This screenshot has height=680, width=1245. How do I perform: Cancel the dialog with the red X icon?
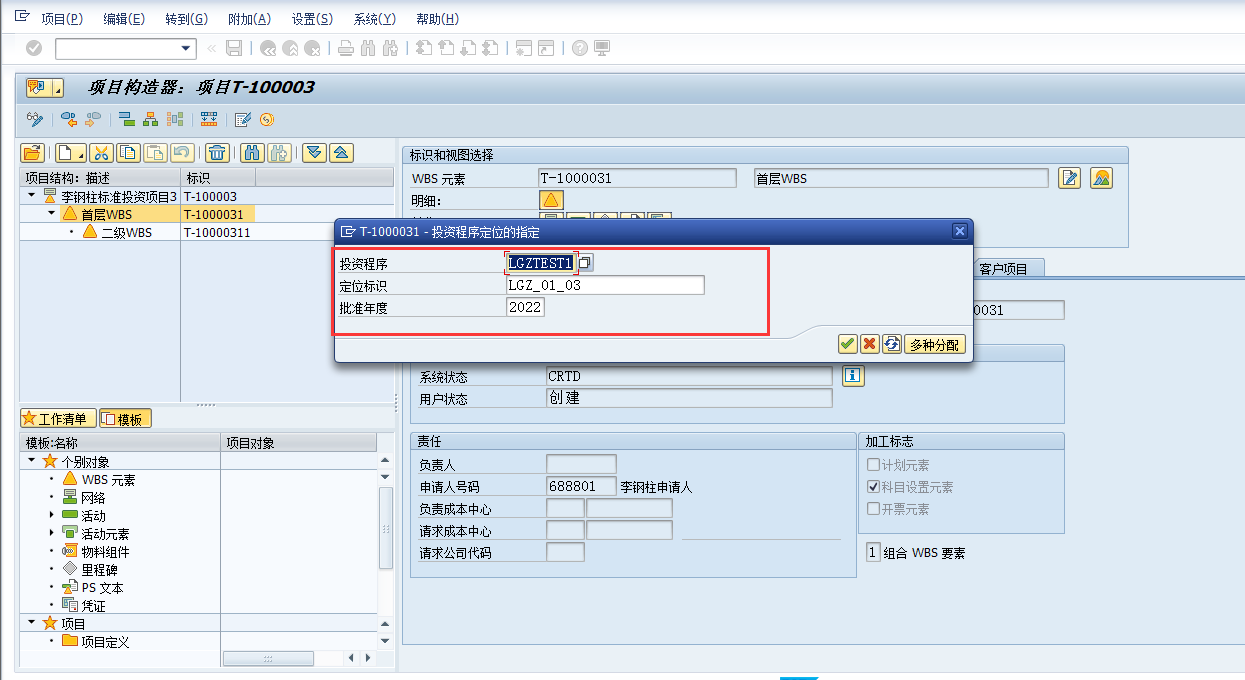coord(869,344)
